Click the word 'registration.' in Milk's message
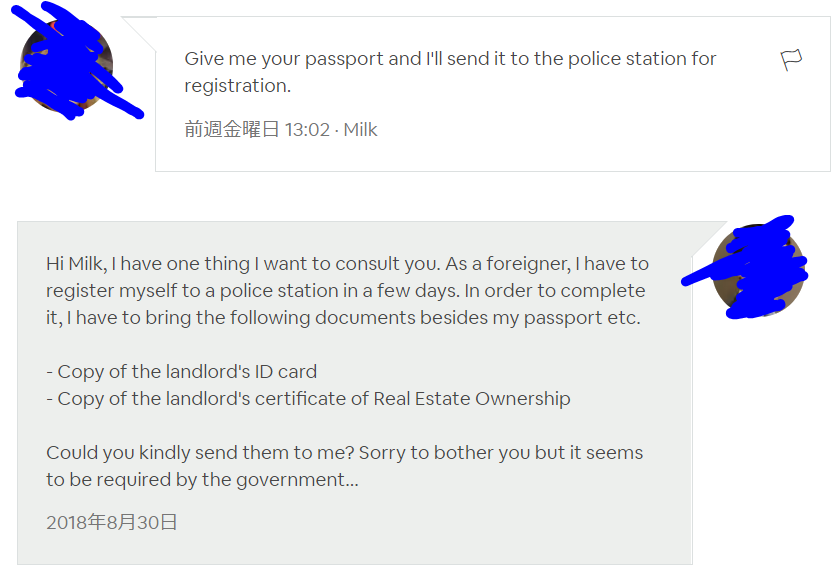This screenshot has height=568, width=835. tap(238, 86)
